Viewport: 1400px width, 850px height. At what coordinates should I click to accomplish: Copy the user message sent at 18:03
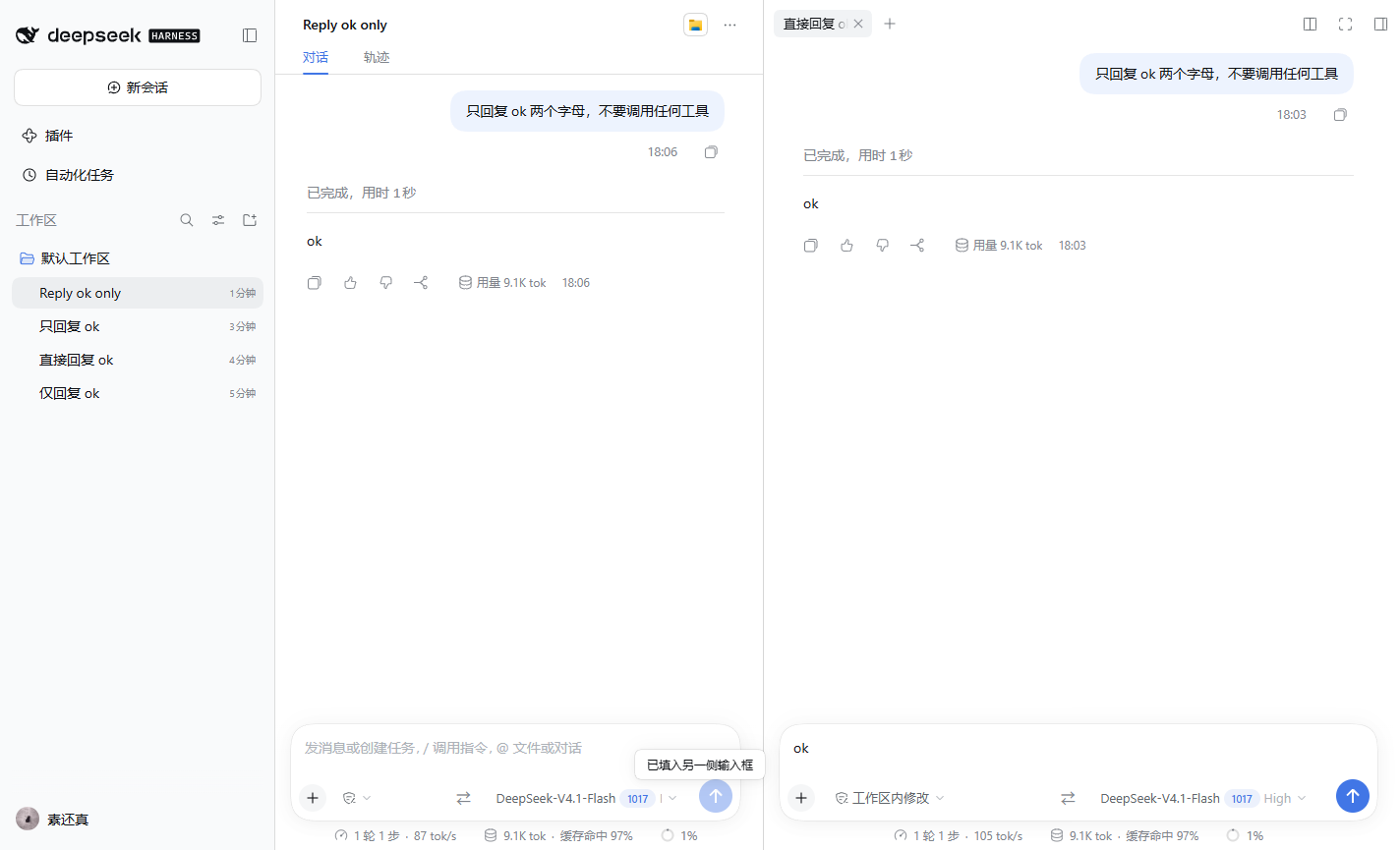coord(1340,115)
